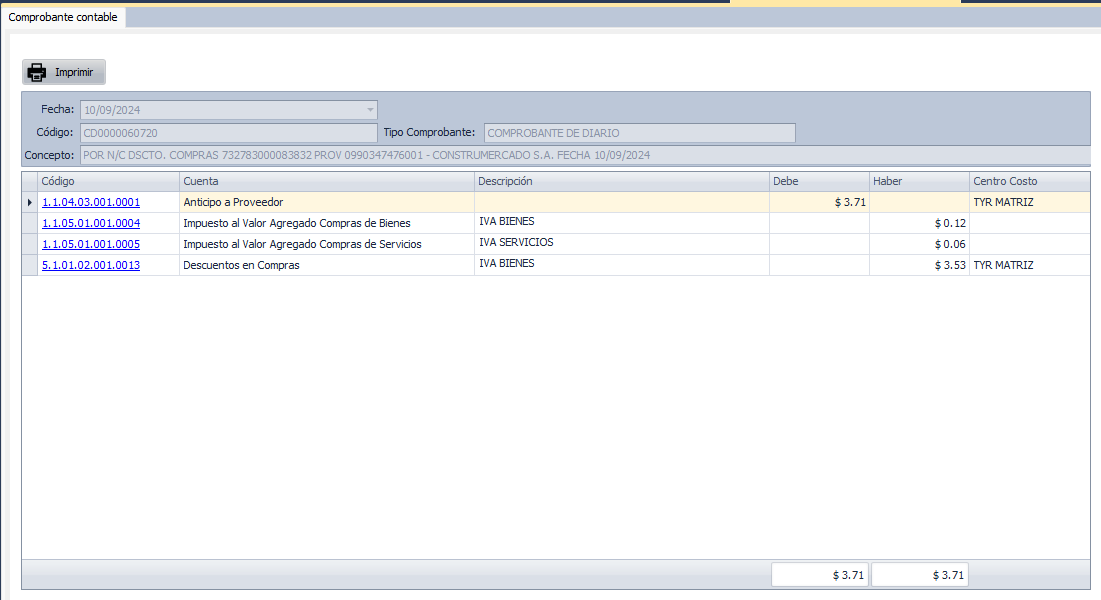The width and height of the screenshot is (1101, 600).
Task: Open account link 1.1.05.01.001.0005
Action: (x=91, y=244)
